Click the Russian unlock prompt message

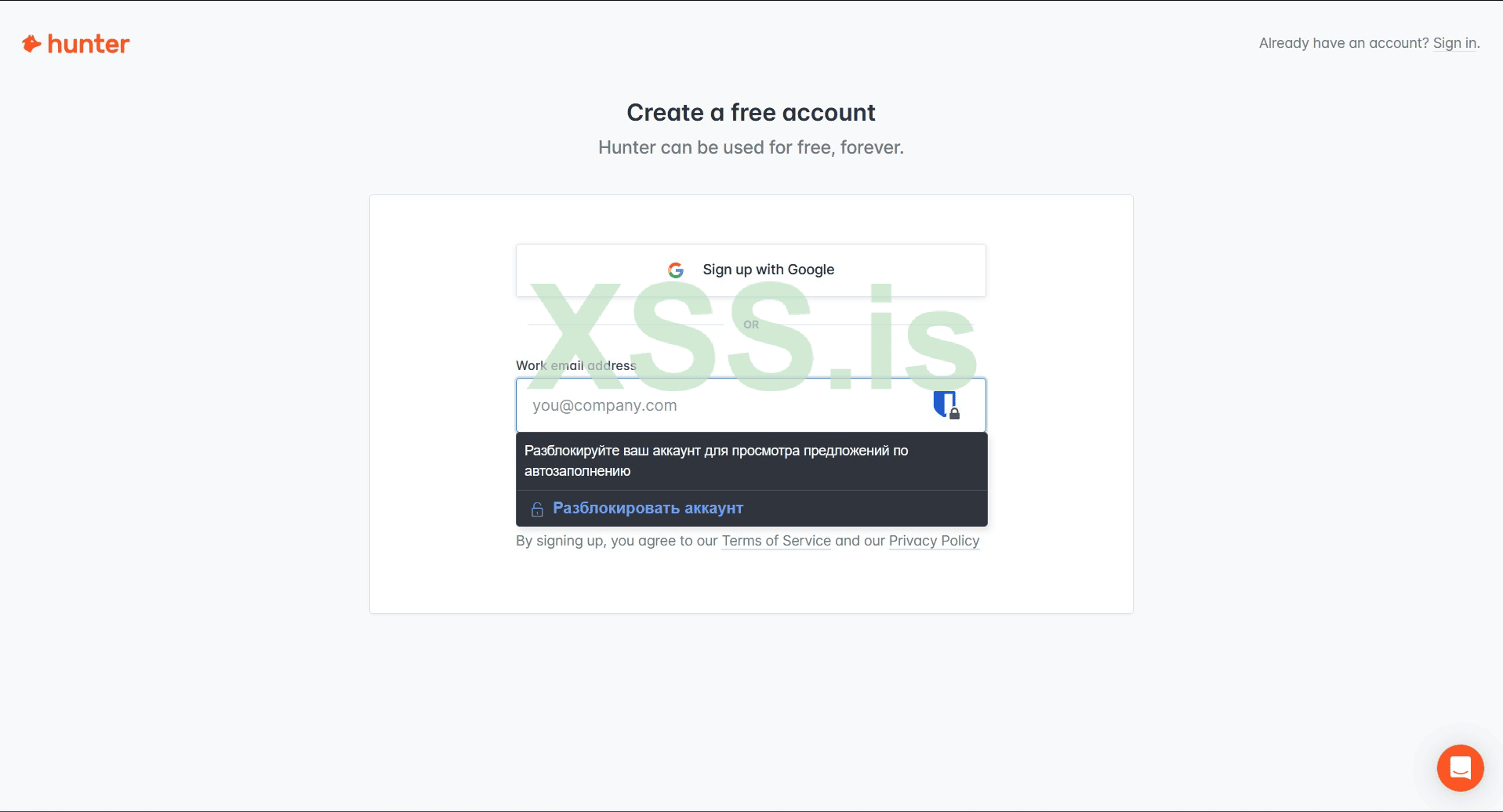716,461
